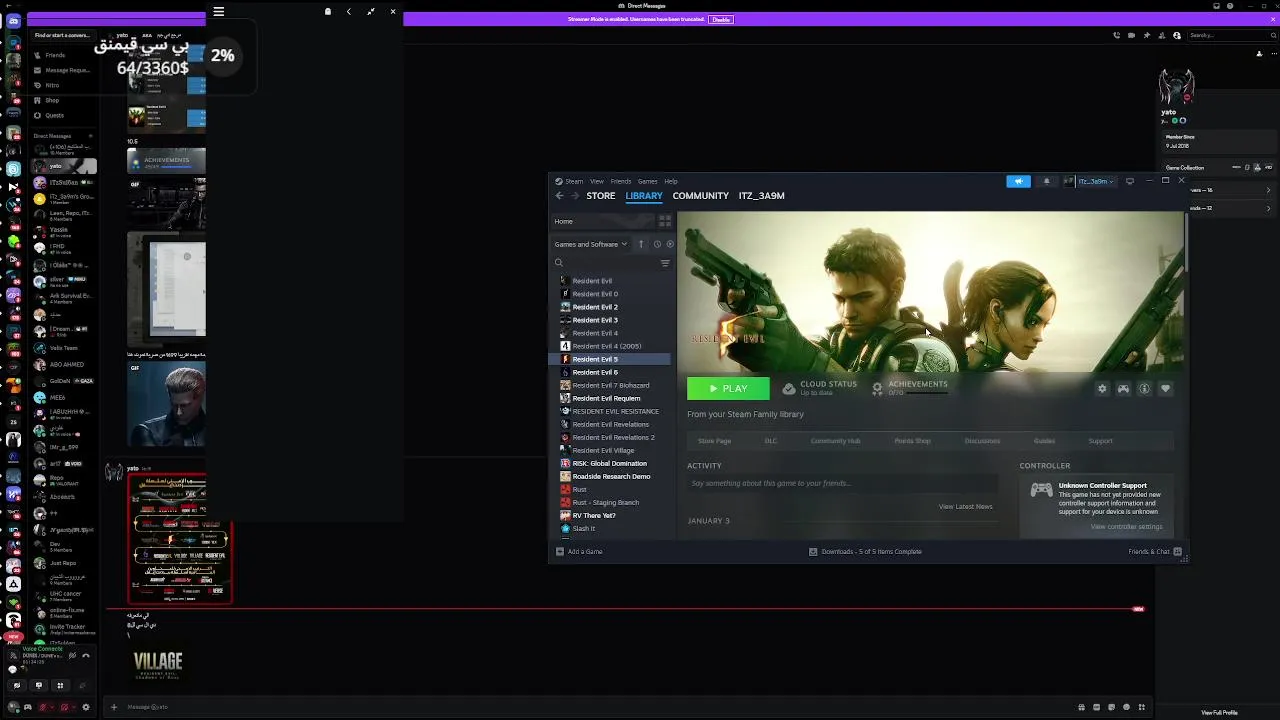
Task: Select Resident Evil 6 in library list
Action: point(595,372)
